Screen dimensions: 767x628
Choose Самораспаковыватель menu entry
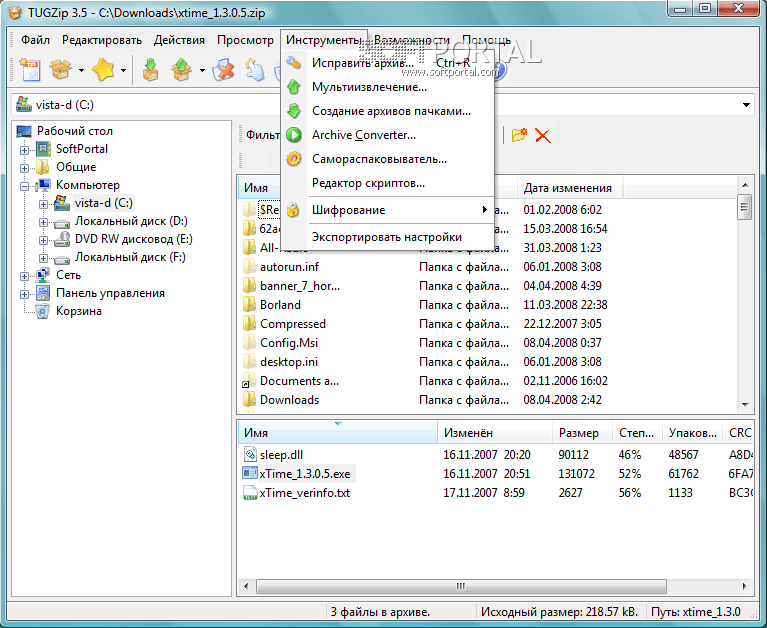coord(387,159)
